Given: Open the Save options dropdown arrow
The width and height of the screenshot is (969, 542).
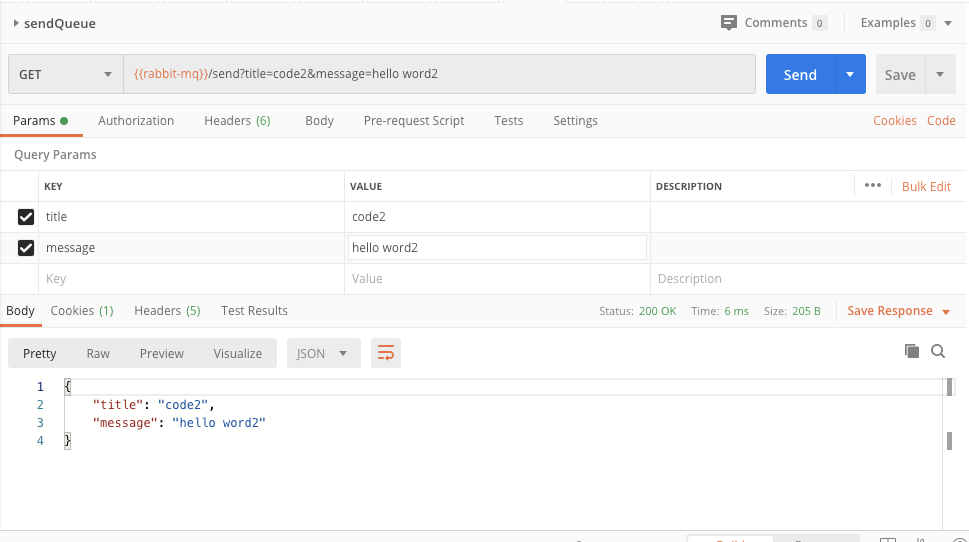Looking at the screenshot, I should click(940, 74).
